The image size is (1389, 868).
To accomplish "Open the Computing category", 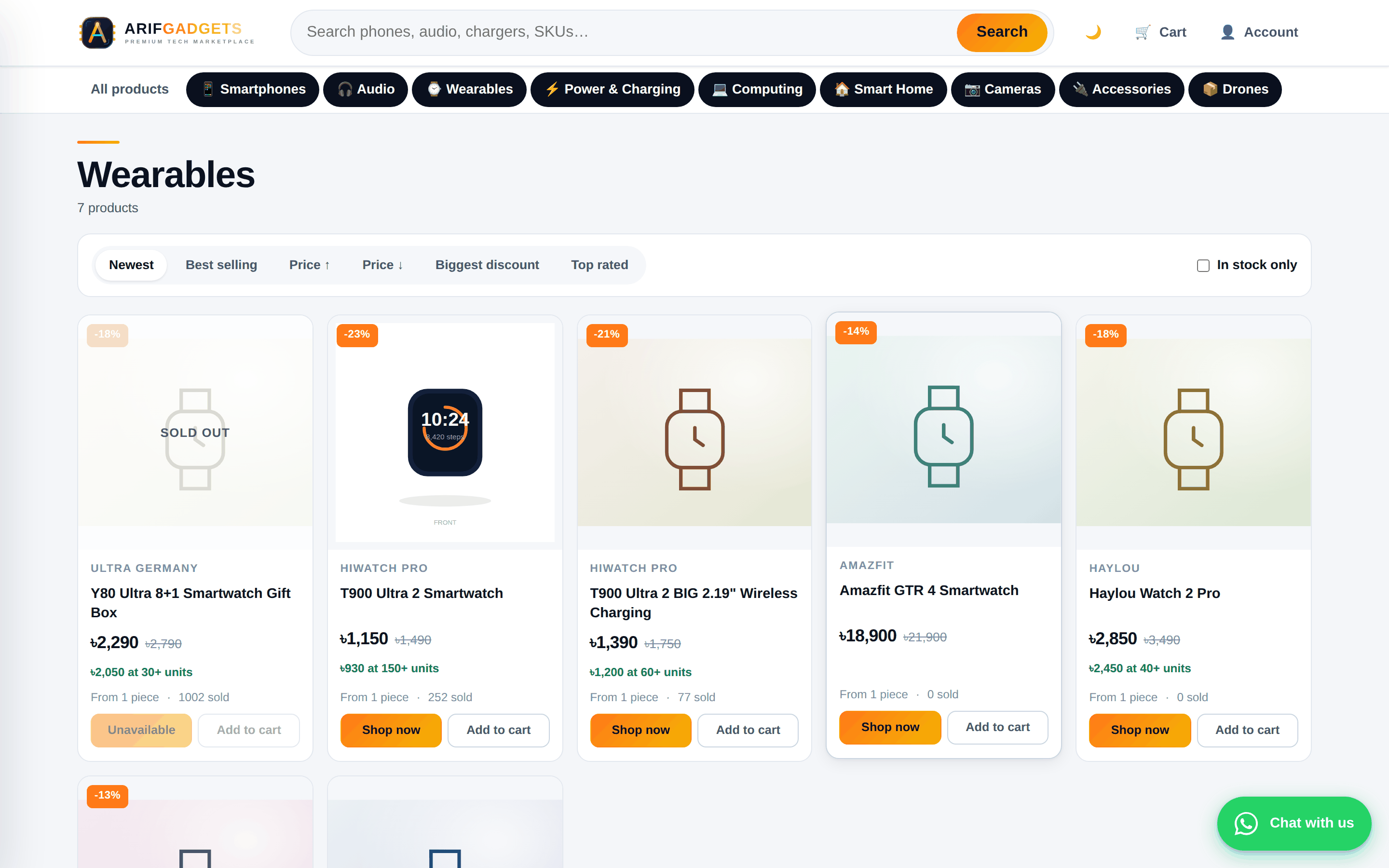I will (x=757, y=90).
